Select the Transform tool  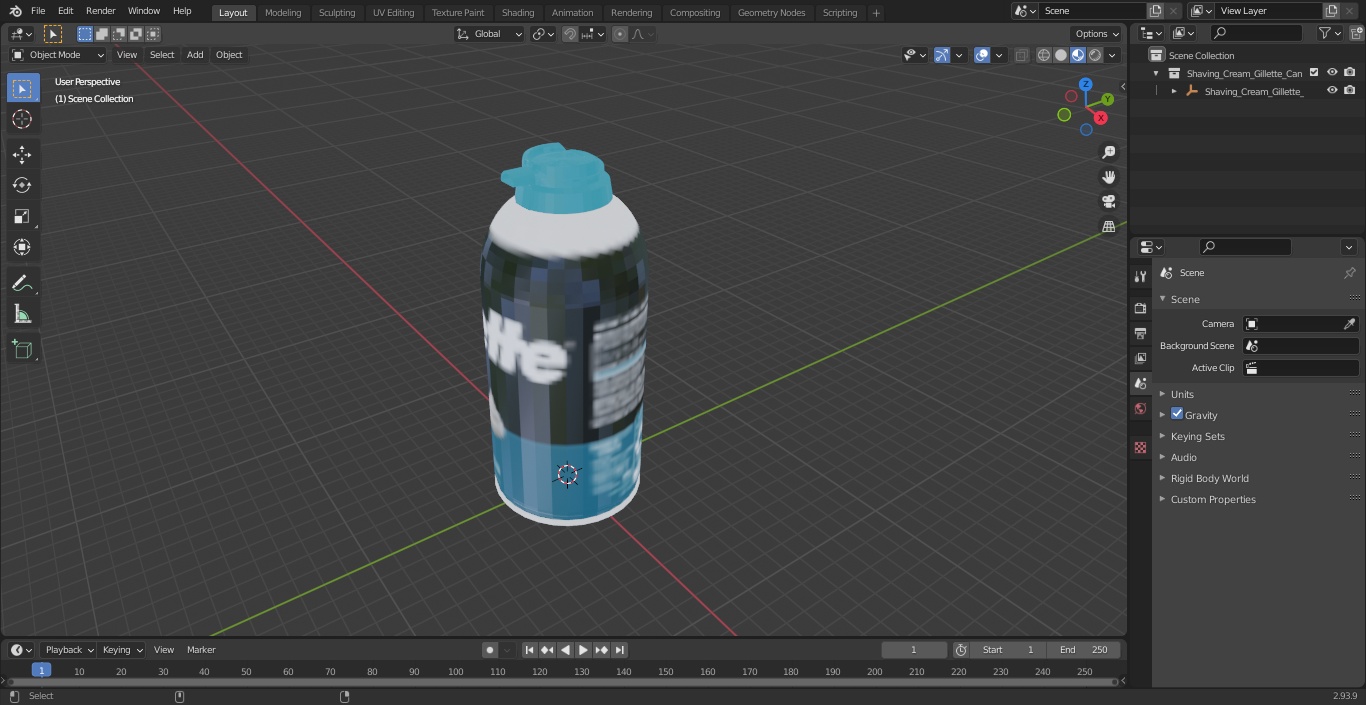pyautogui.click(x=22, y=247)
